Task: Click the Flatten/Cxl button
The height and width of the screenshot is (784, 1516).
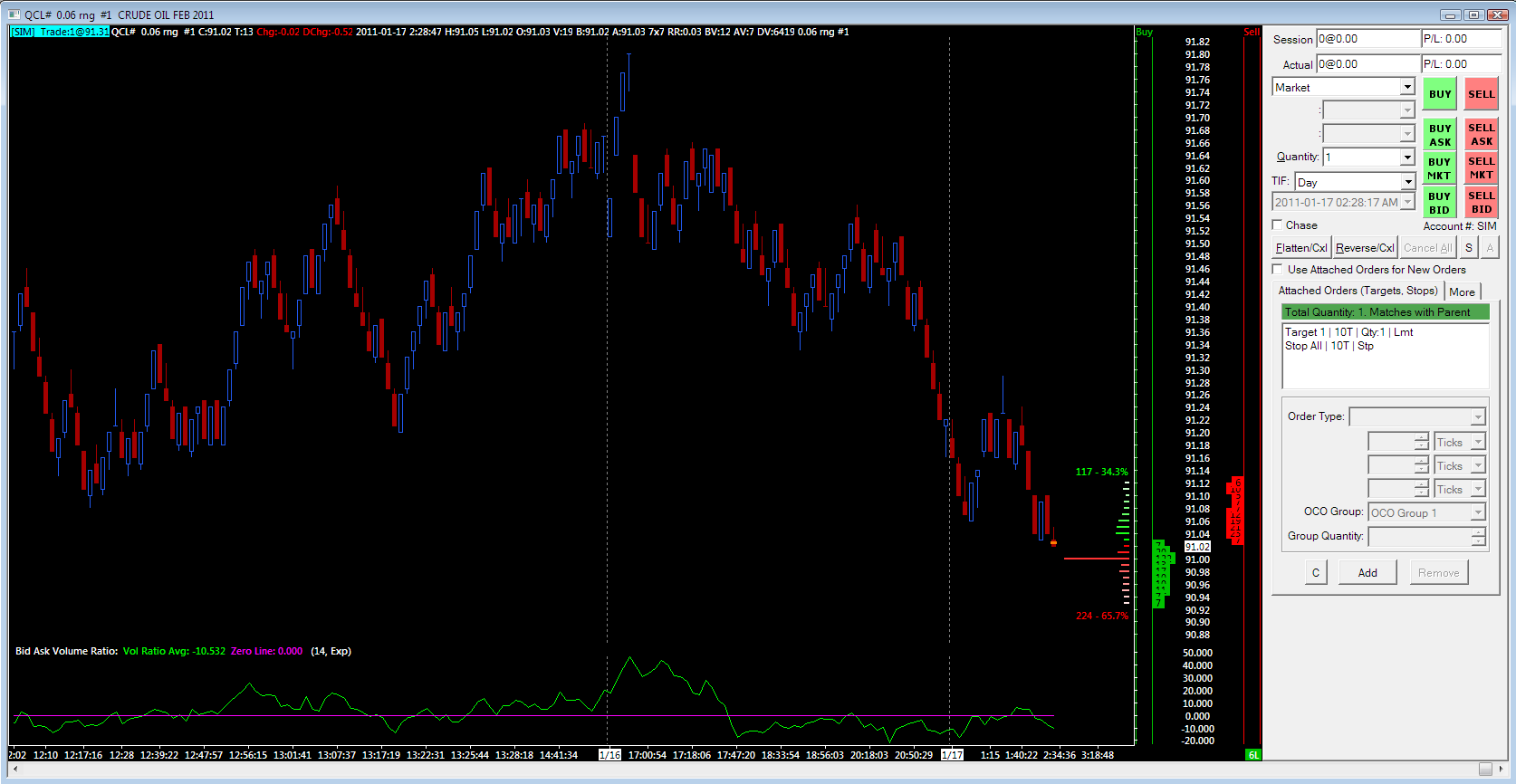Action: click(1301, 247)
